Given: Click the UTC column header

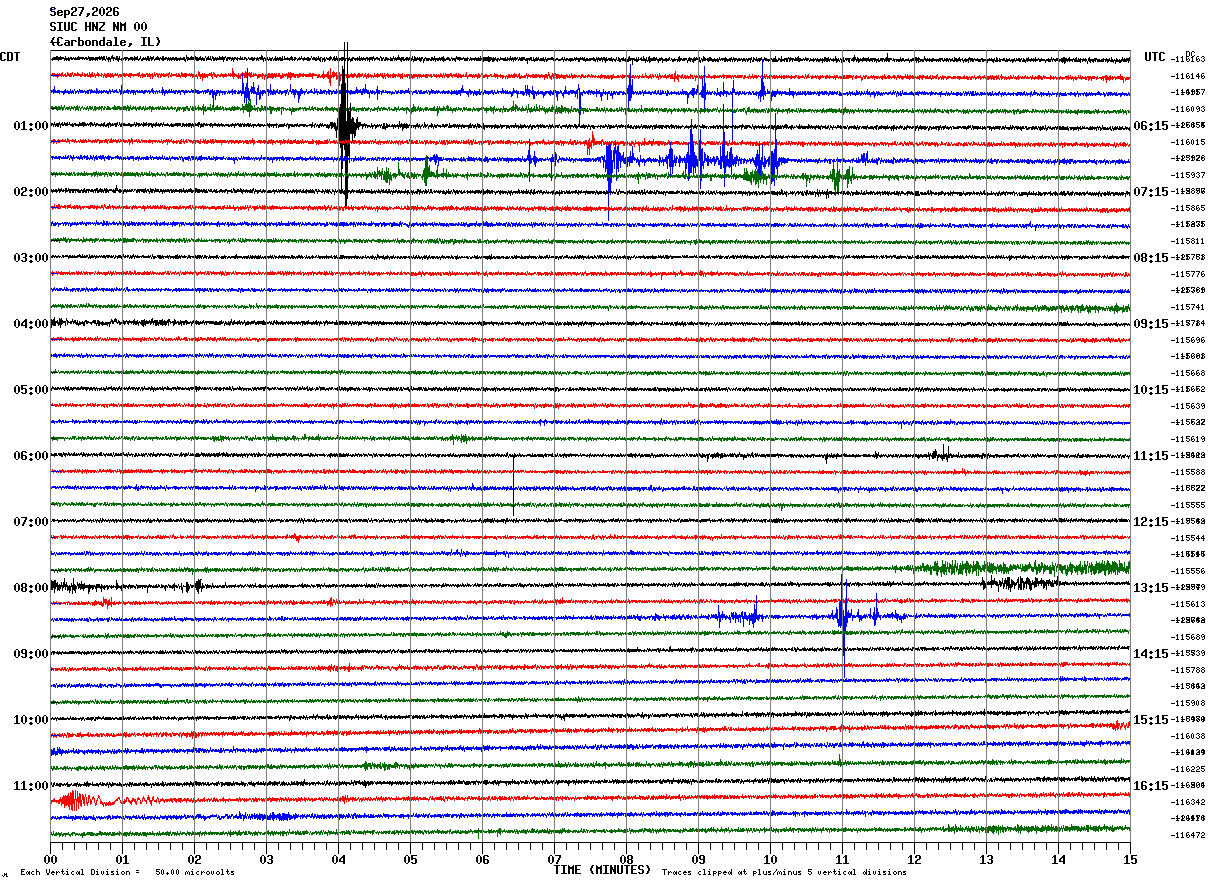Looking at the screenshot, I should tap(1155, 57).
